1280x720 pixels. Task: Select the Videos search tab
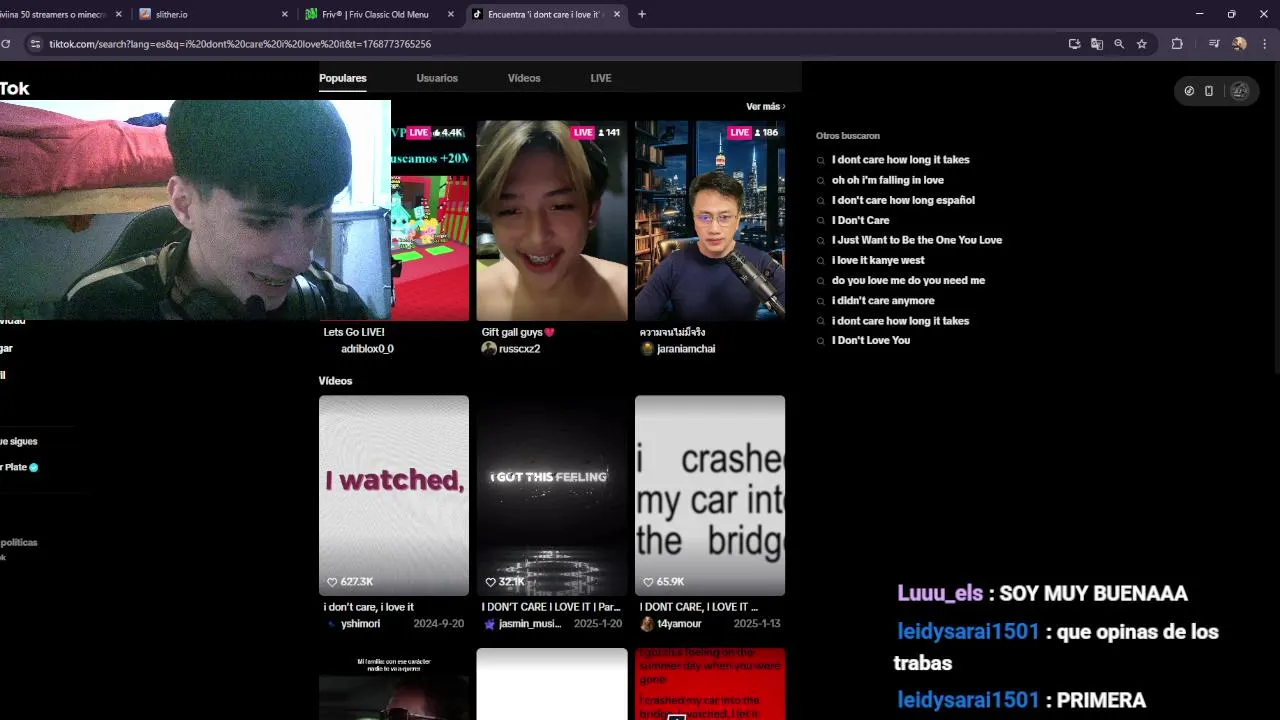(x=524, y=78)
